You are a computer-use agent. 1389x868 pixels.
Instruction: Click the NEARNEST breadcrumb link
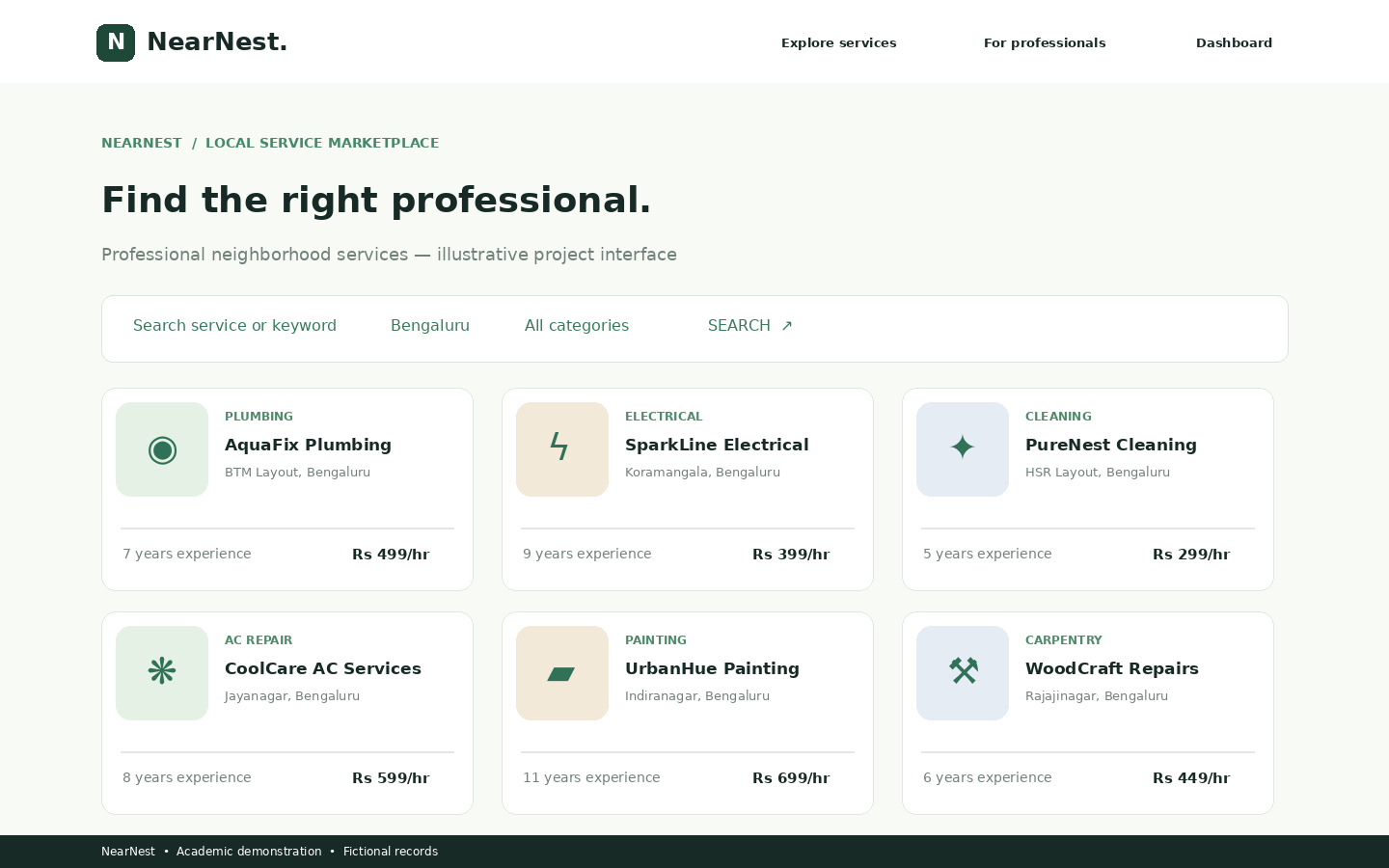(x=142, y=143)
